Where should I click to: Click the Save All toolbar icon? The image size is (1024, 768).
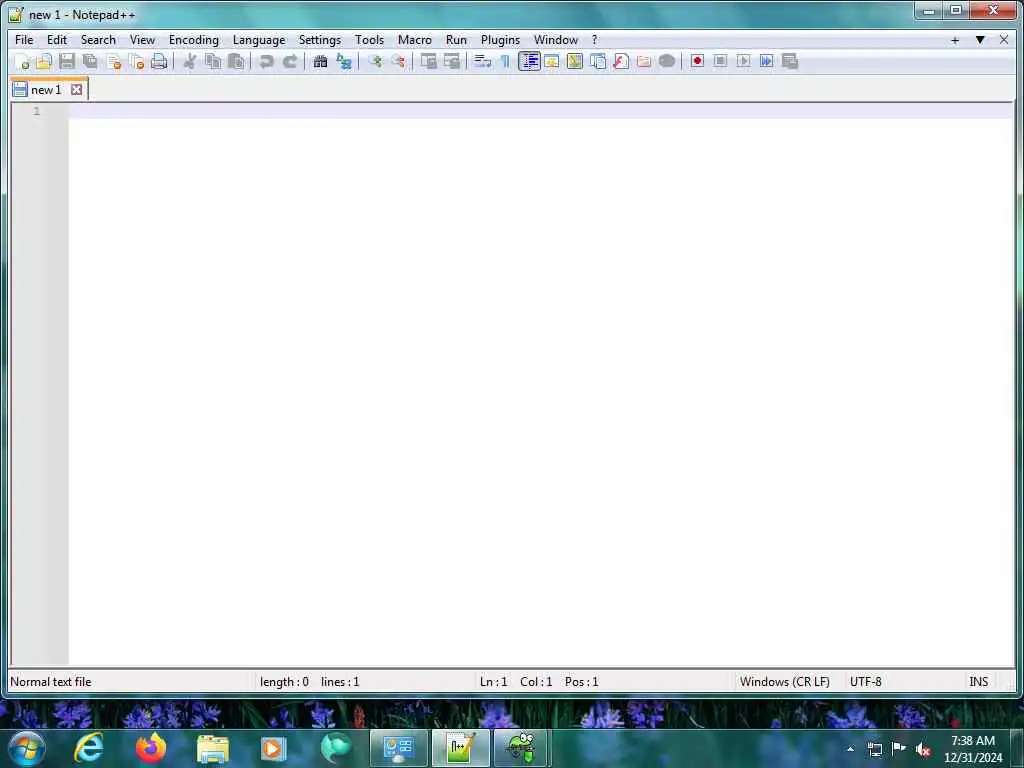(x=90, y=61)
